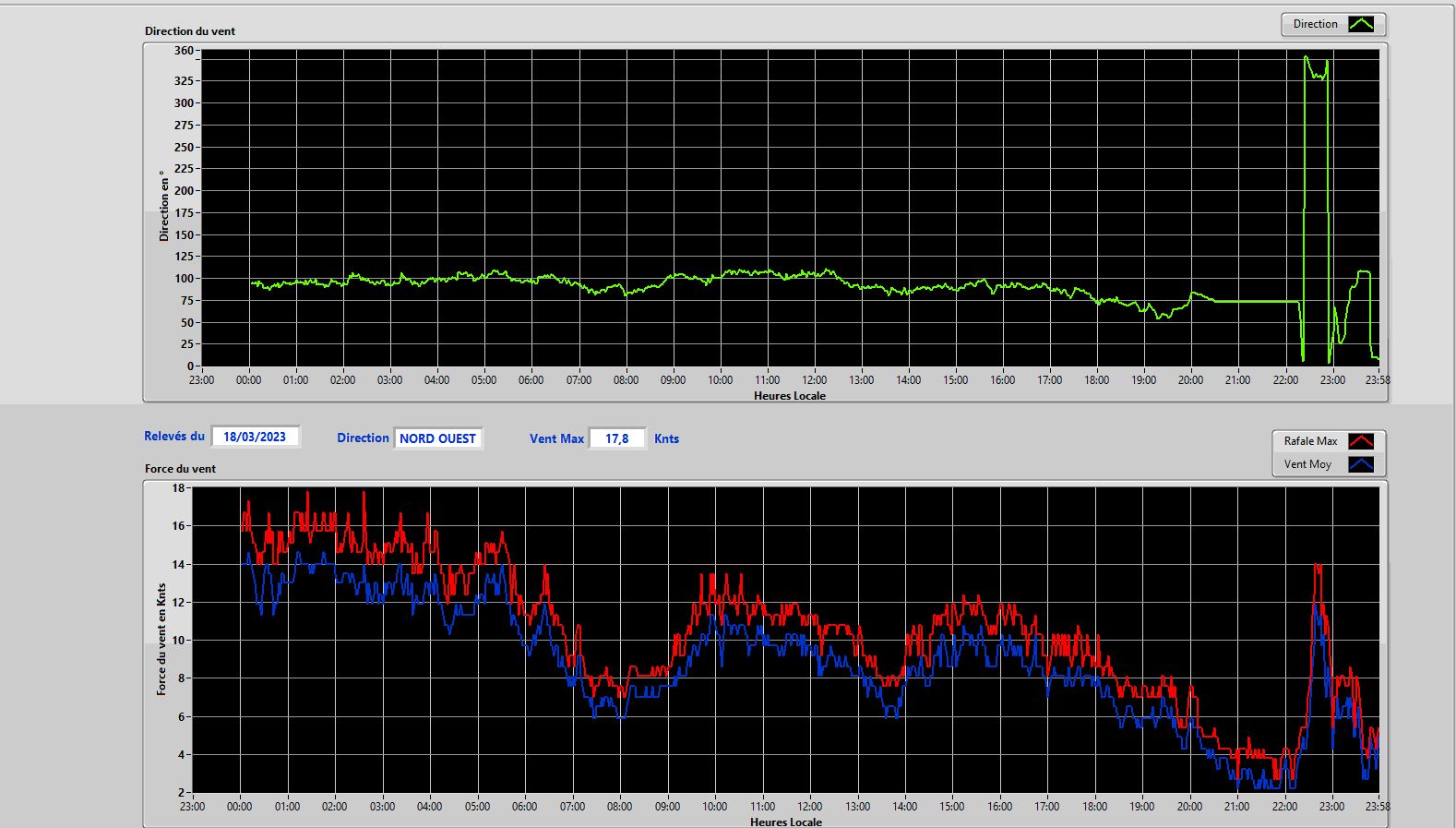Click the Force du vent en Knts axis label

pyautogui.click(x=161, y=639)
